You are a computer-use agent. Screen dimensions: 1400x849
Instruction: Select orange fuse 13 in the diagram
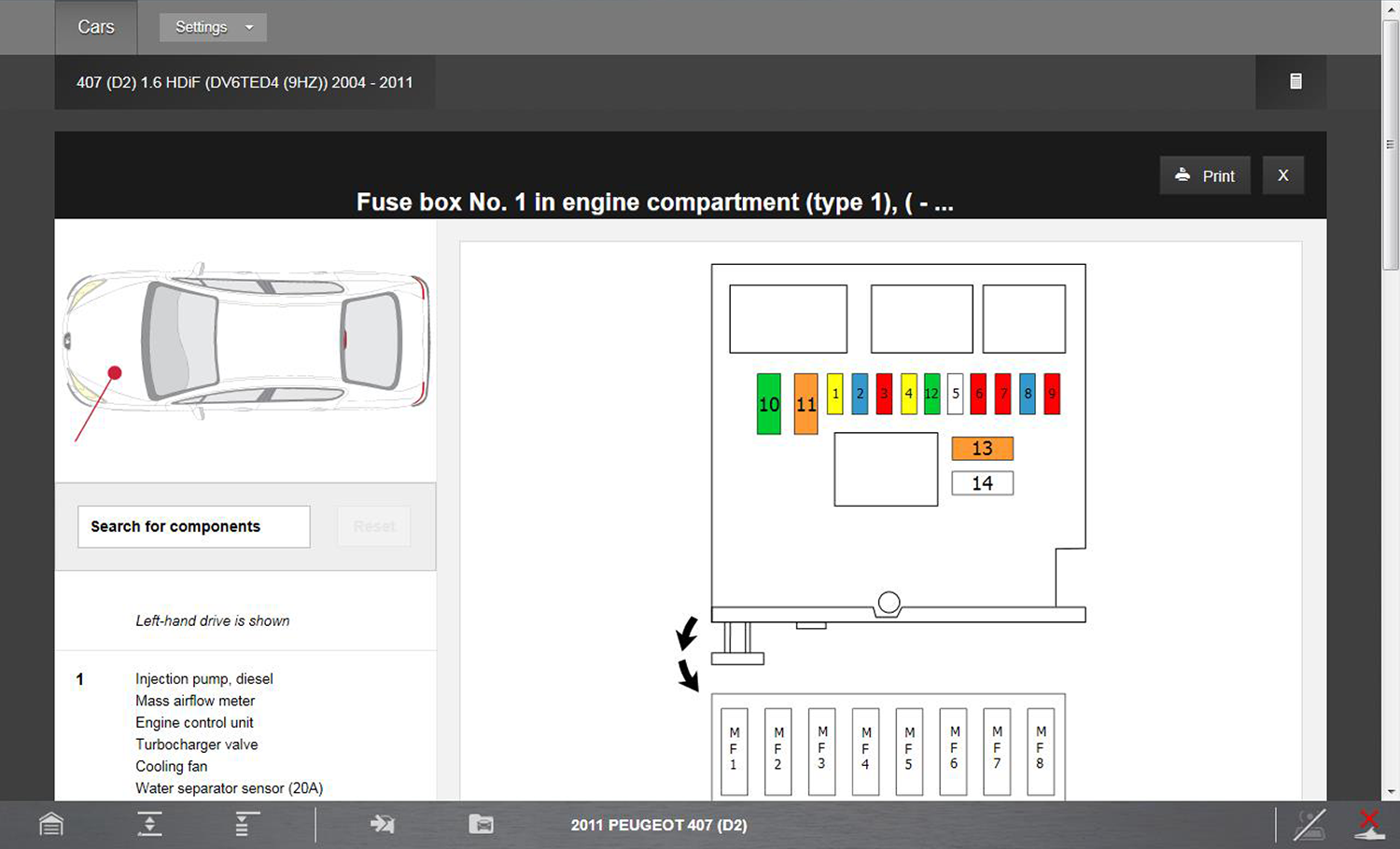982,449
